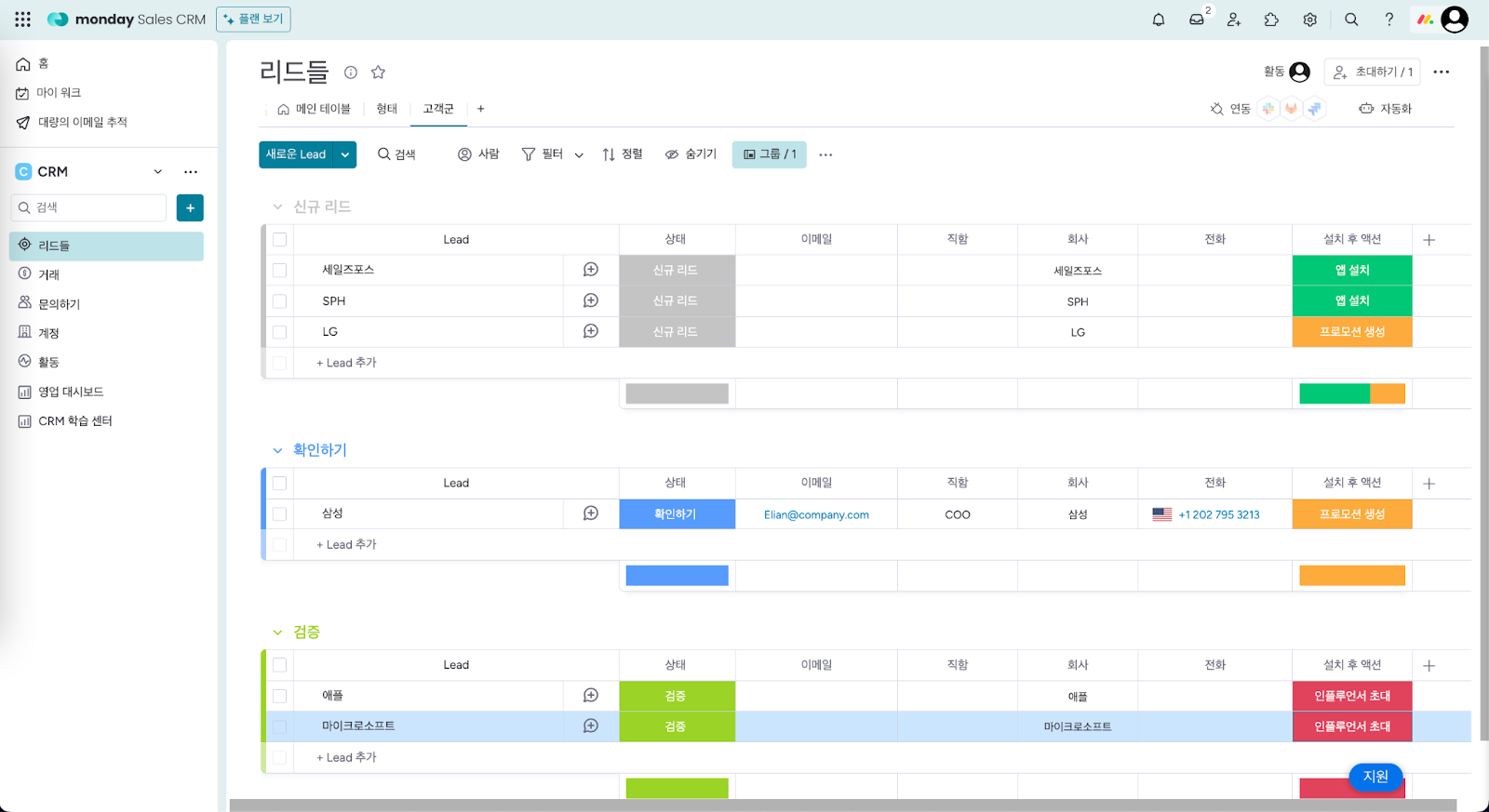The width and height of the screenshot is (1489, 812).
Task: Open the help question mark icon
Action: 1388,20
